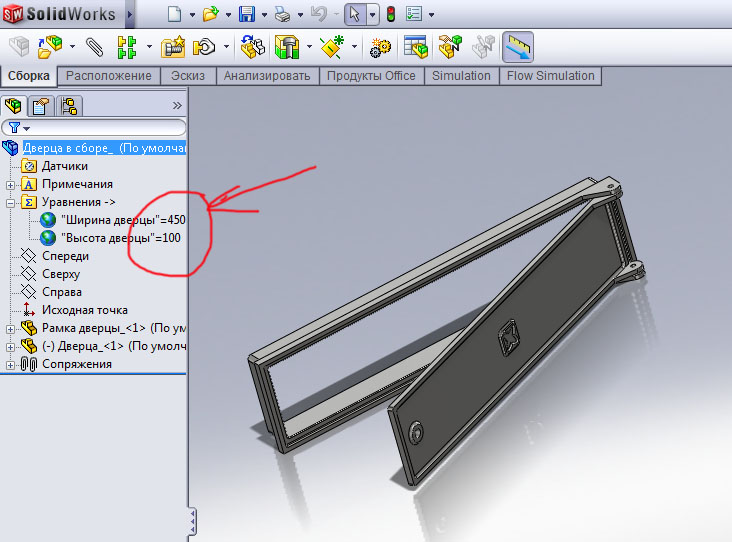
Task: Click the Save icon in the toolbar
Action: click(x=247, y=14)
